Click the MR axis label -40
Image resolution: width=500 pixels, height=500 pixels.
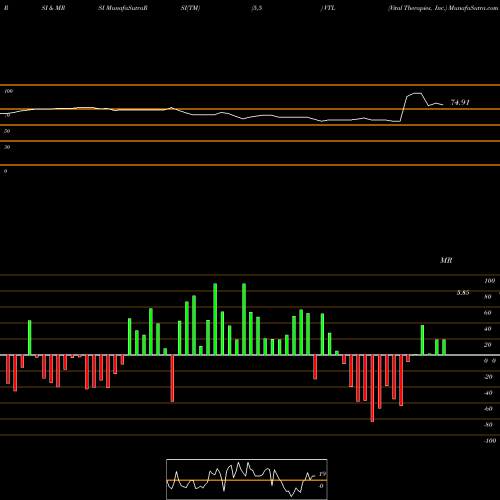pos(488,393)
